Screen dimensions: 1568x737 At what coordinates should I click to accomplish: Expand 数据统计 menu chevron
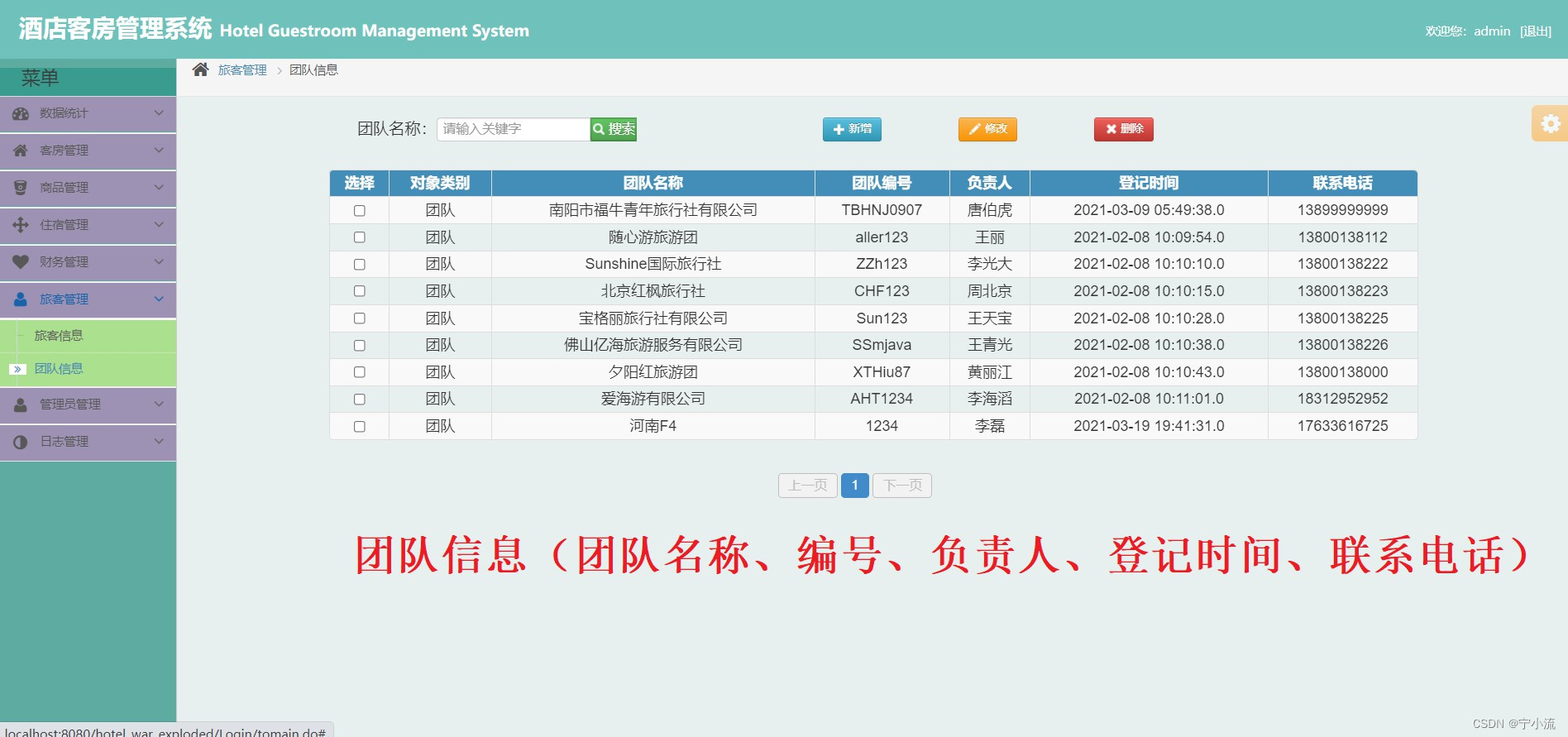click(159, 113)
